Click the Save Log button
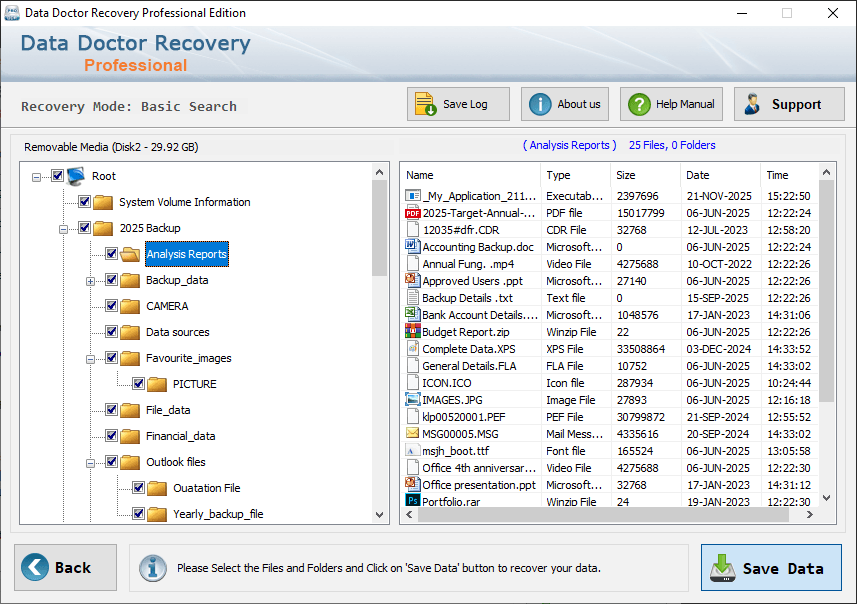This screenshot has height=604, width=857. coord(458,104)
